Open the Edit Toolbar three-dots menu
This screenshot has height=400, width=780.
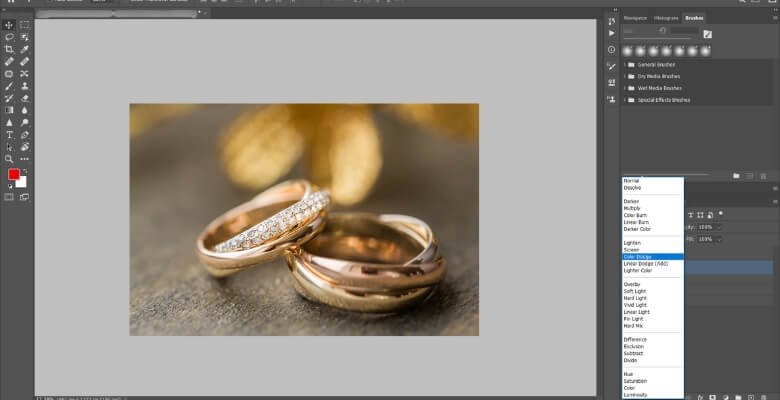(24, 159)
